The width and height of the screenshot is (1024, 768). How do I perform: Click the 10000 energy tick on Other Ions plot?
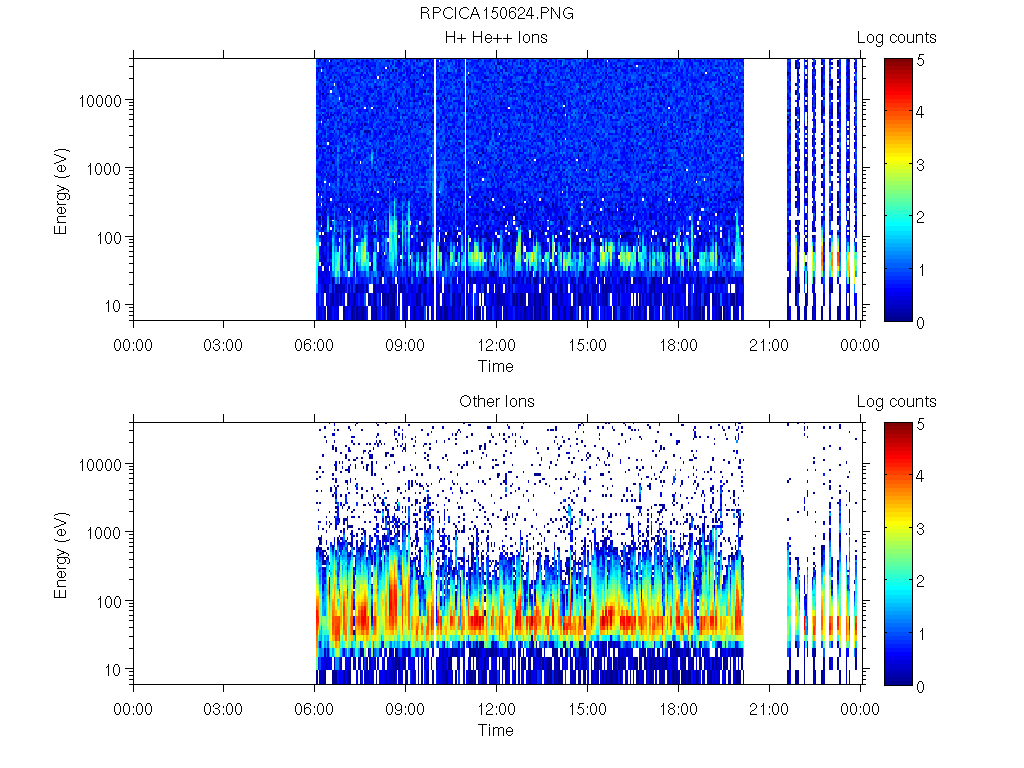[100, 465]
